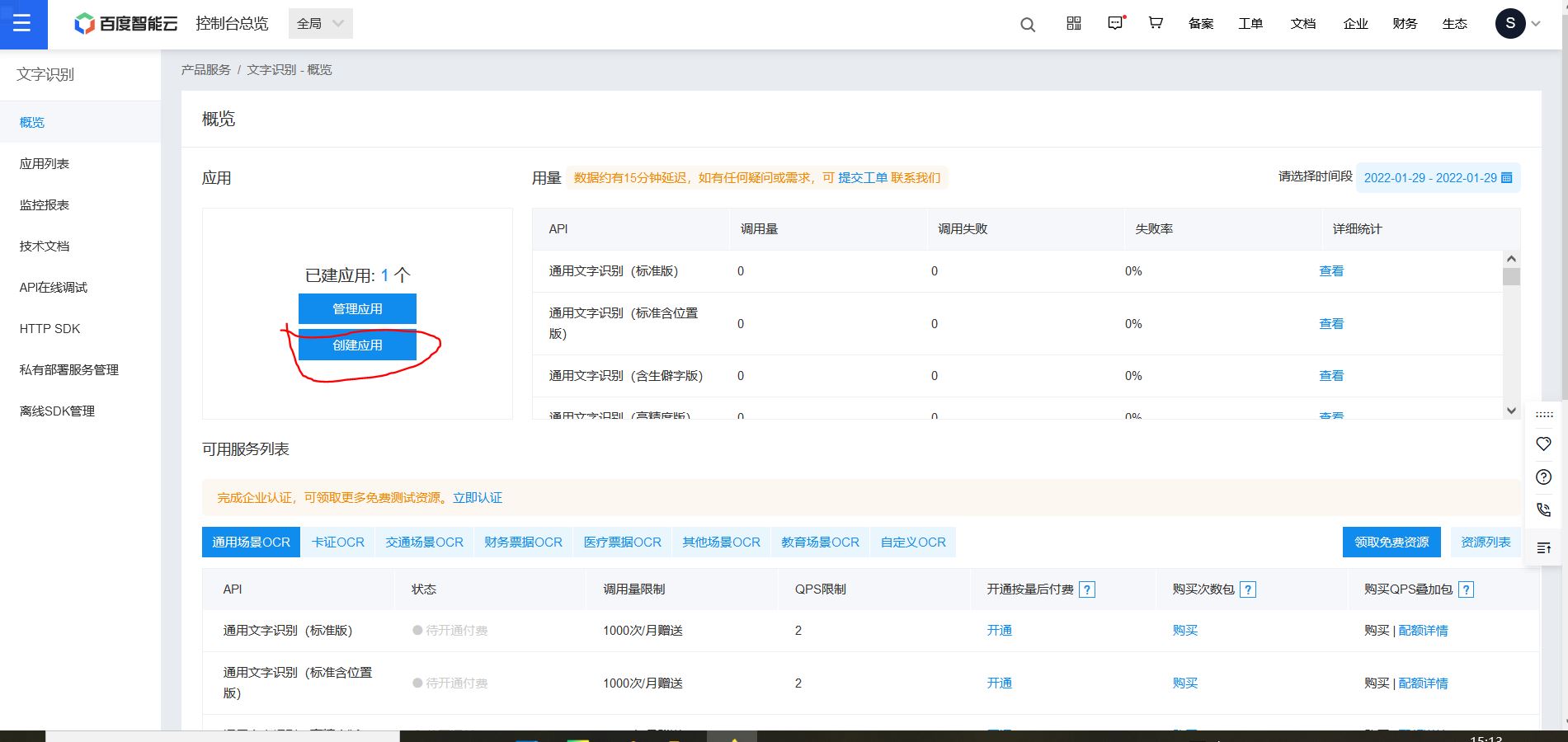This screenshot has height=742, width=1568.
Task: Switch to the 医疗票据OCR tab
Action: 622,542
